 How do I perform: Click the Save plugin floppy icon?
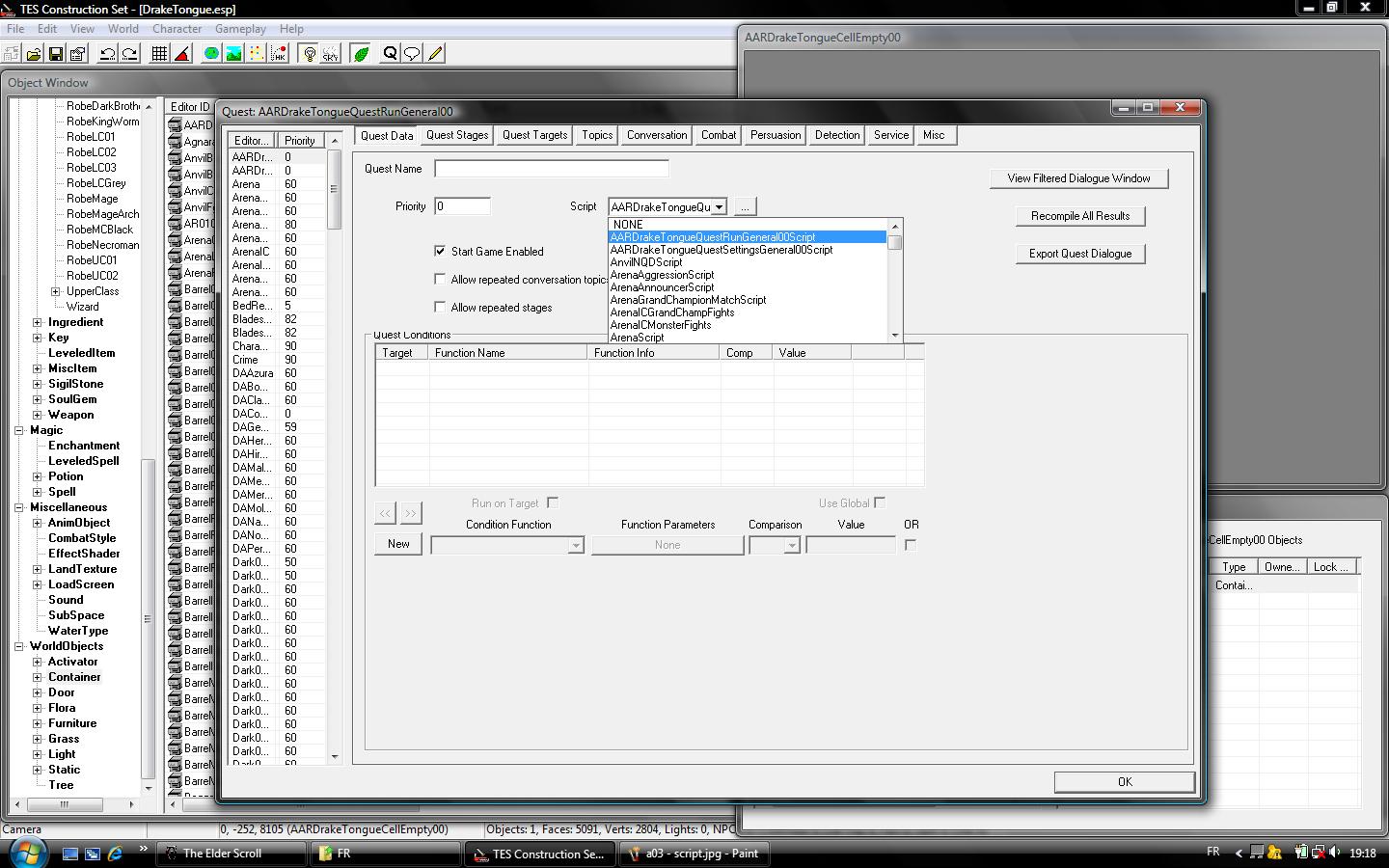(56, 54)
